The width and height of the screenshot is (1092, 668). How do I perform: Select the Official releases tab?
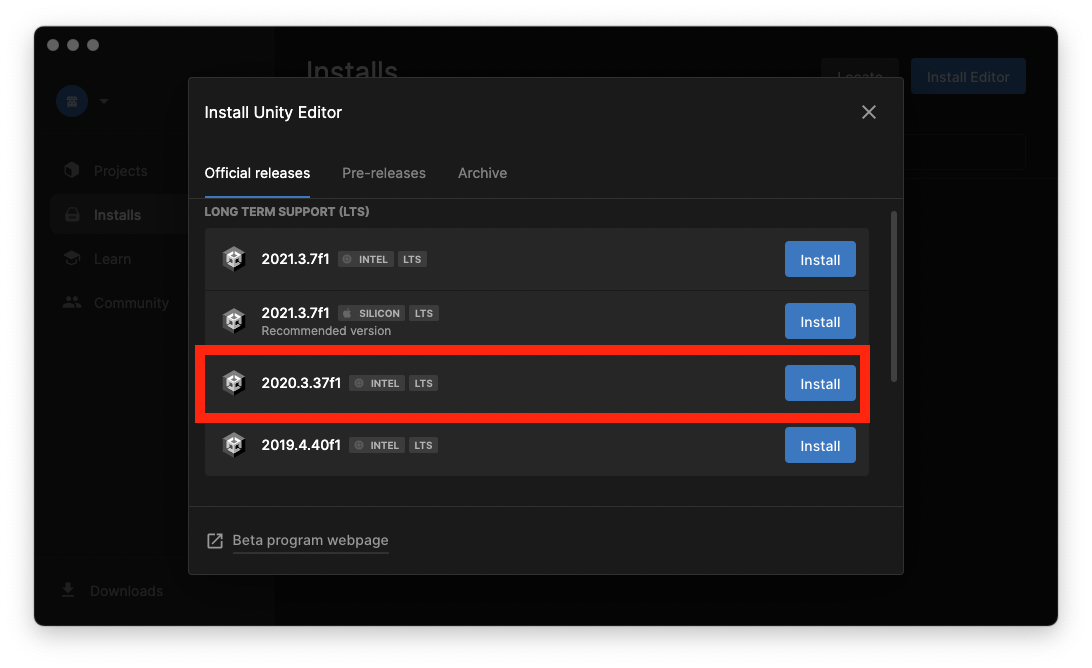click(257, 173)
